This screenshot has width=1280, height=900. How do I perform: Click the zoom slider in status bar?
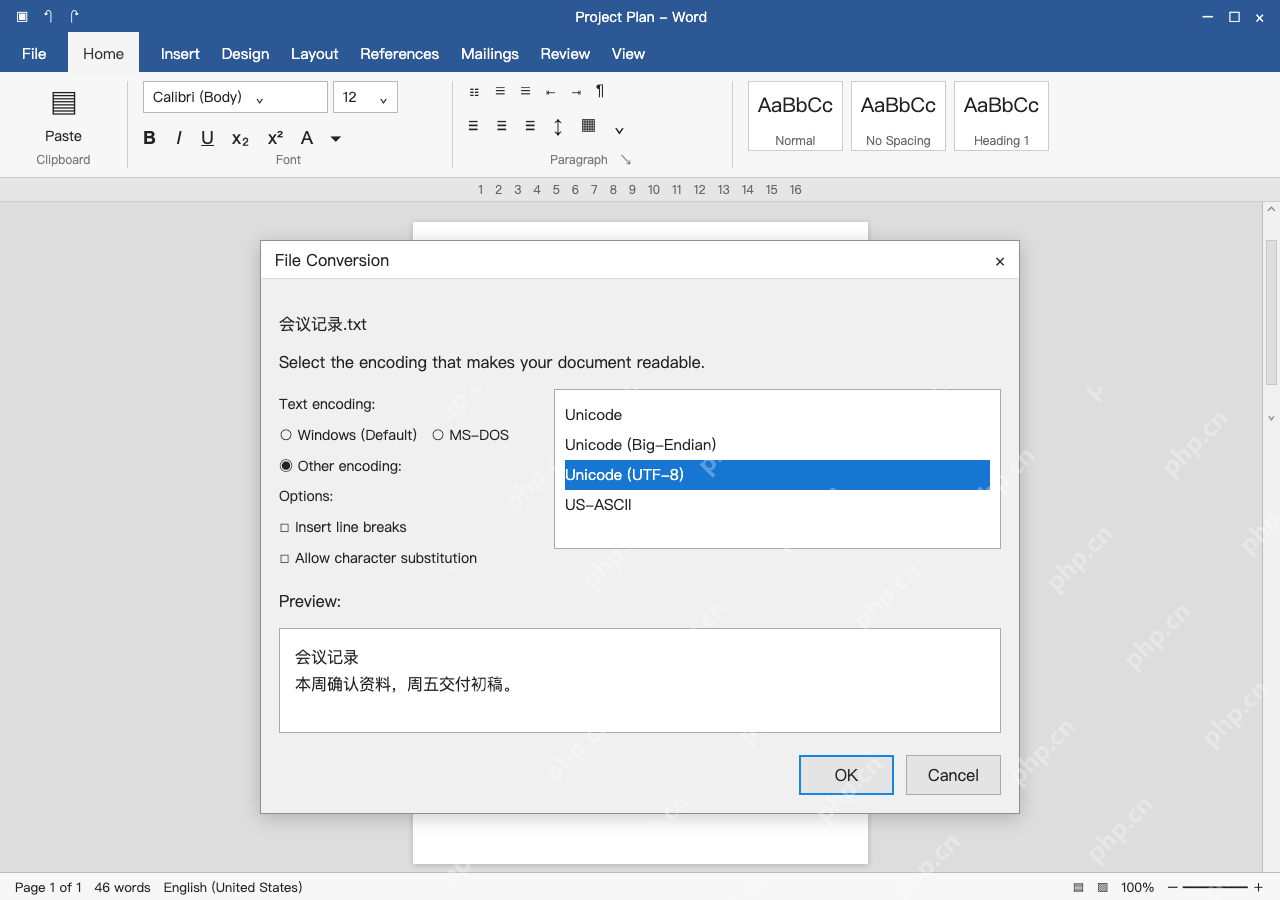1215,887
